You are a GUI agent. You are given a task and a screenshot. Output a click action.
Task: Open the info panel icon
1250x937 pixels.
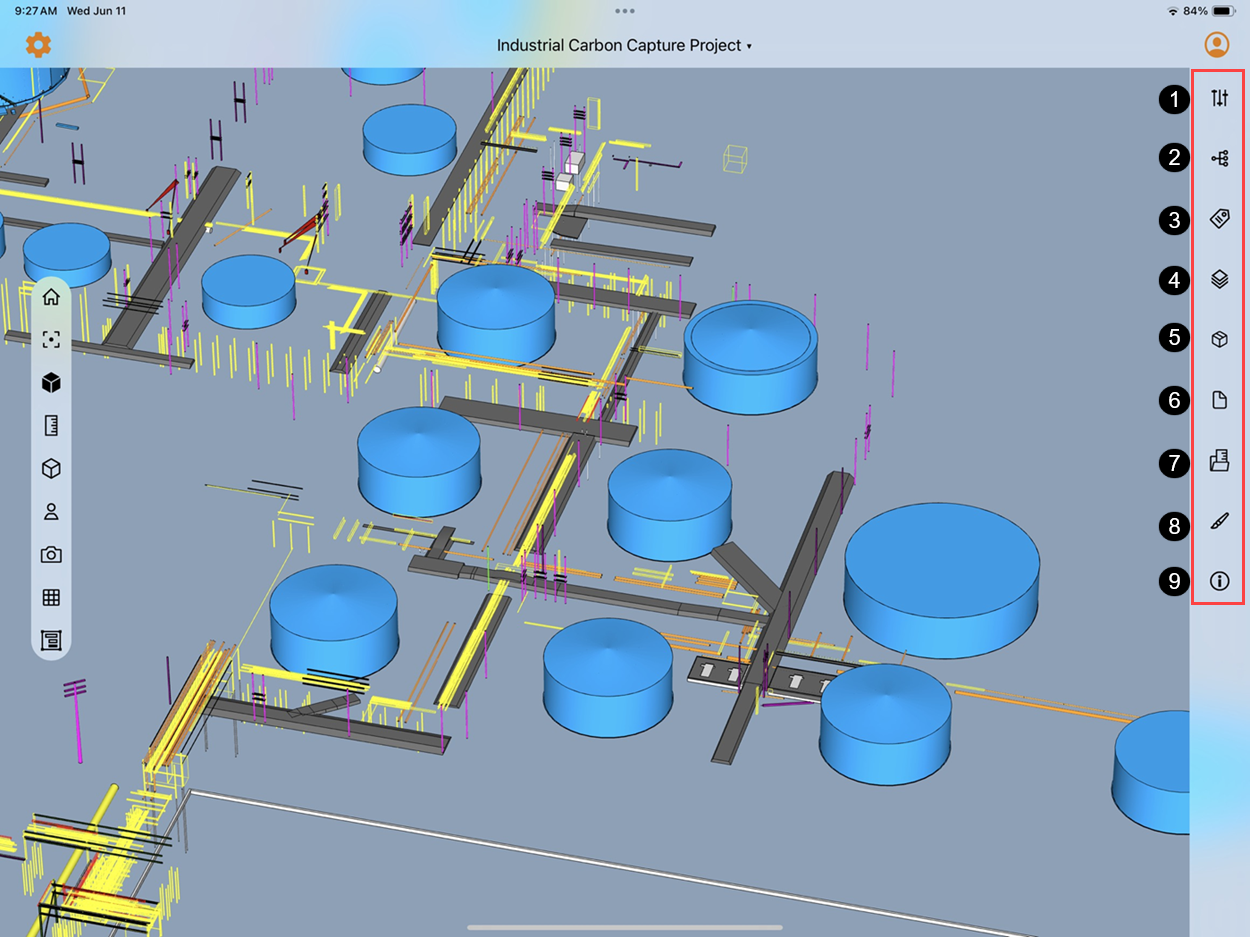point(1219,581)
